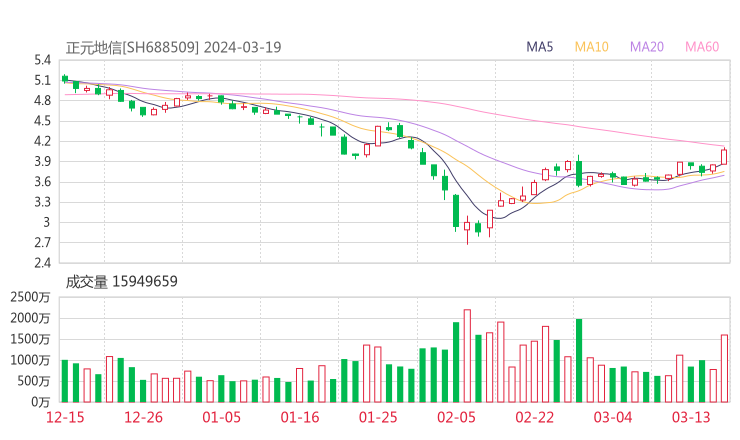
Task: Select the 01-16 date on x-axis
Action: [x=299, y=417]
